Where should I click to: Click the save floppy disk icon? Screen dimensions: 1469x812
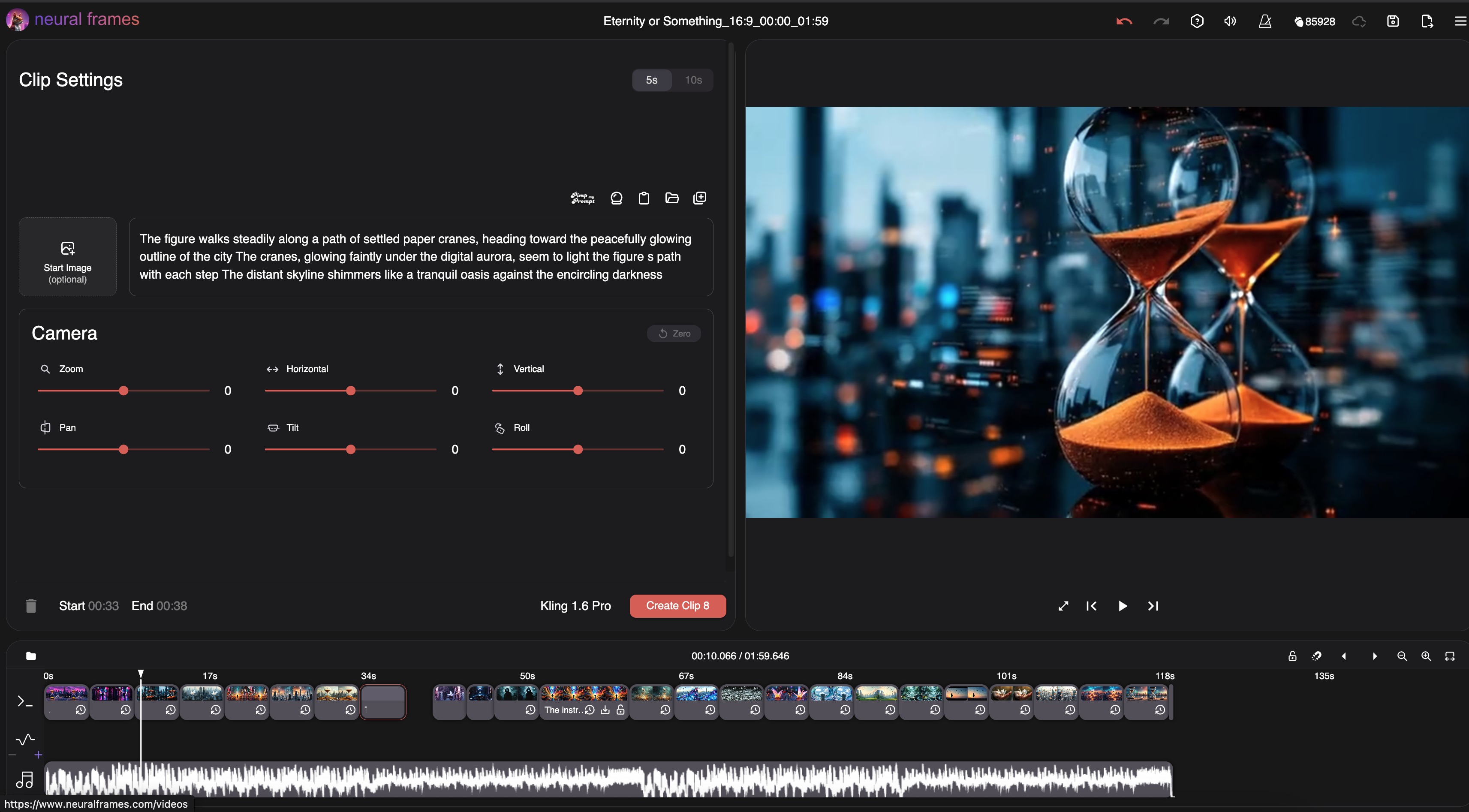tap(1393, 22)
